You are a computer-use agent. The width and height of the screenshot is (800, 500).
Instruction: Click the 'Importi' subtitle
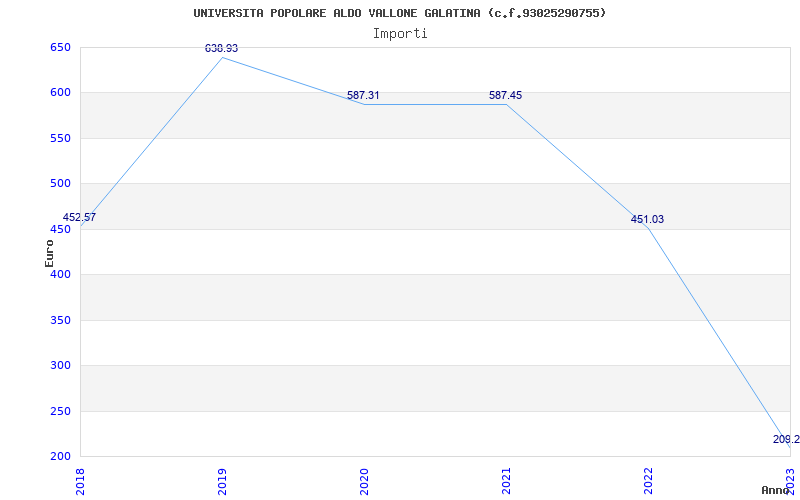pyautogui.click(x=400, y=34)
